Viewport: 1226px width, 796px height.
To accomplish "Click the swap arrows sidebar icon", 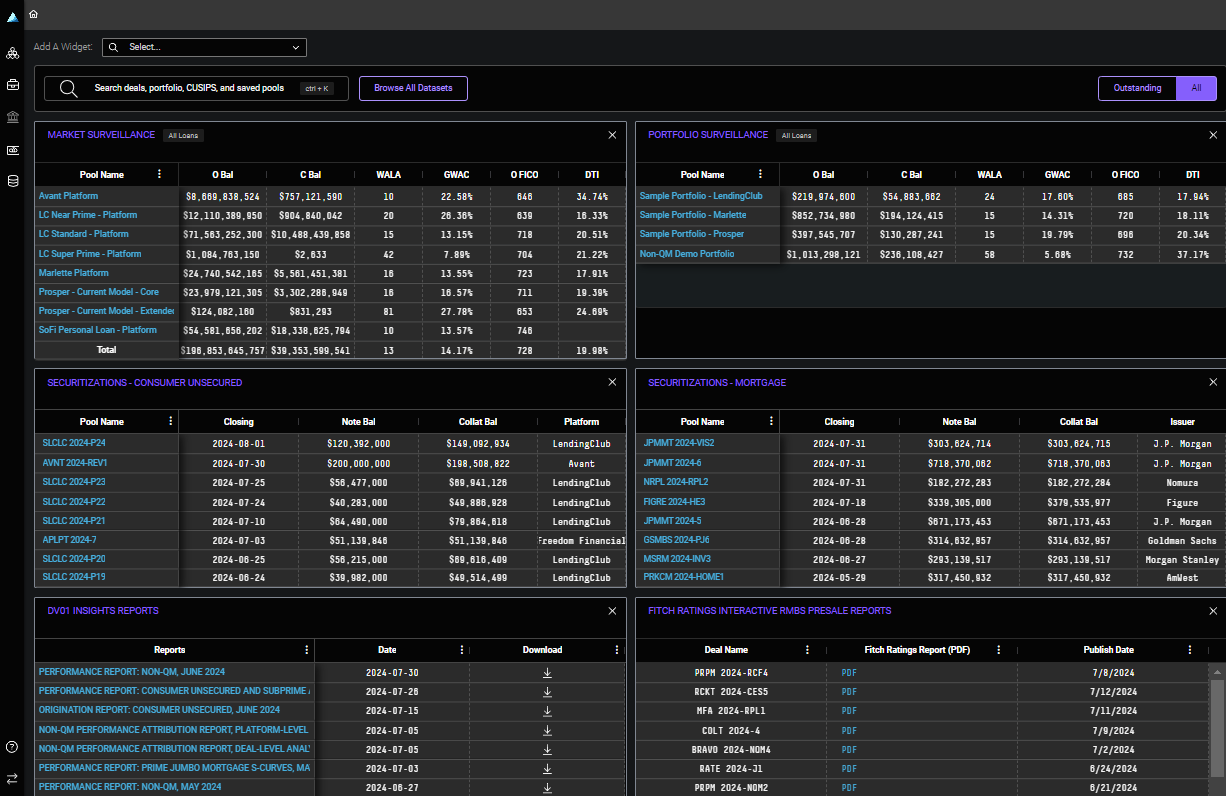I will [12, 778].
